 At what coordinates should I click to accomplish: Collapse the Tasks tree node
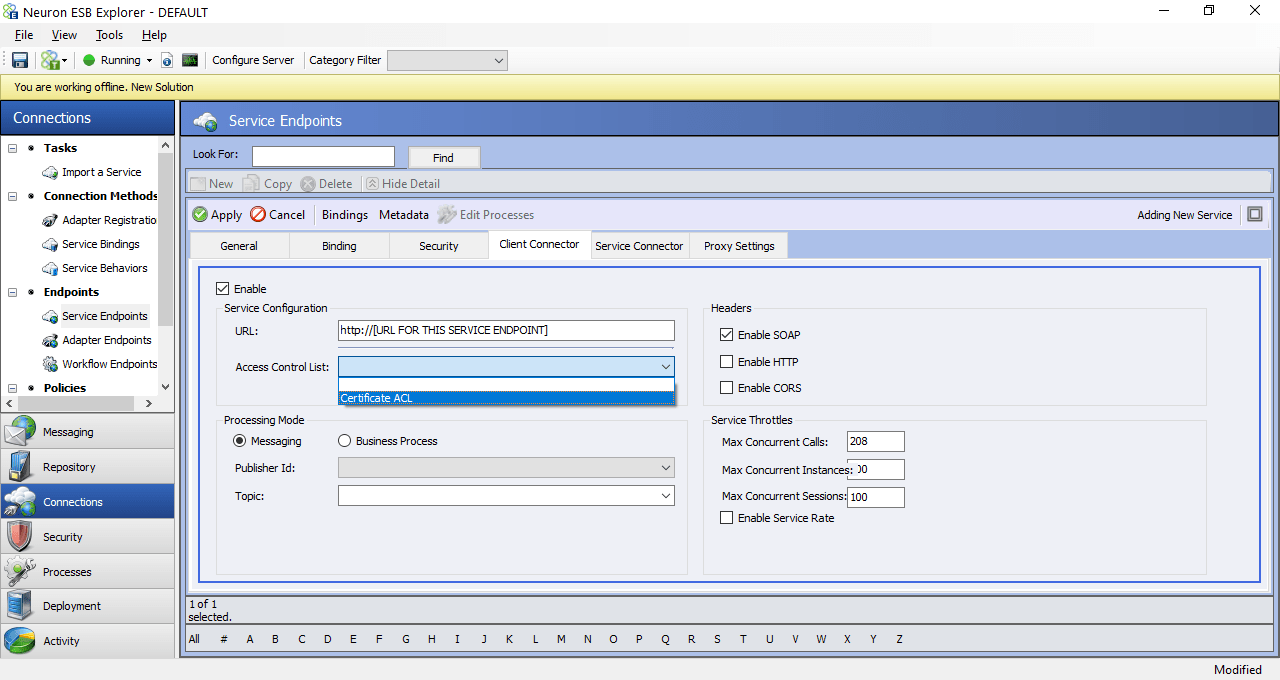click(x=13, y=148)
